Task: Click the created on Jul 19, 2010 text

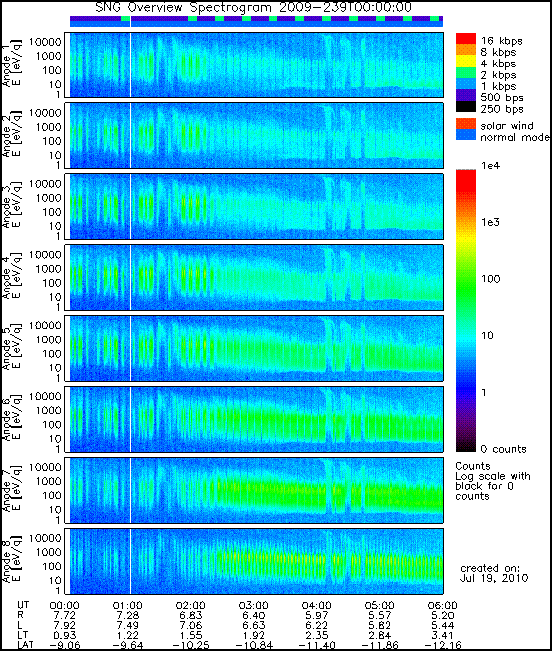Action: coord(494,573)
